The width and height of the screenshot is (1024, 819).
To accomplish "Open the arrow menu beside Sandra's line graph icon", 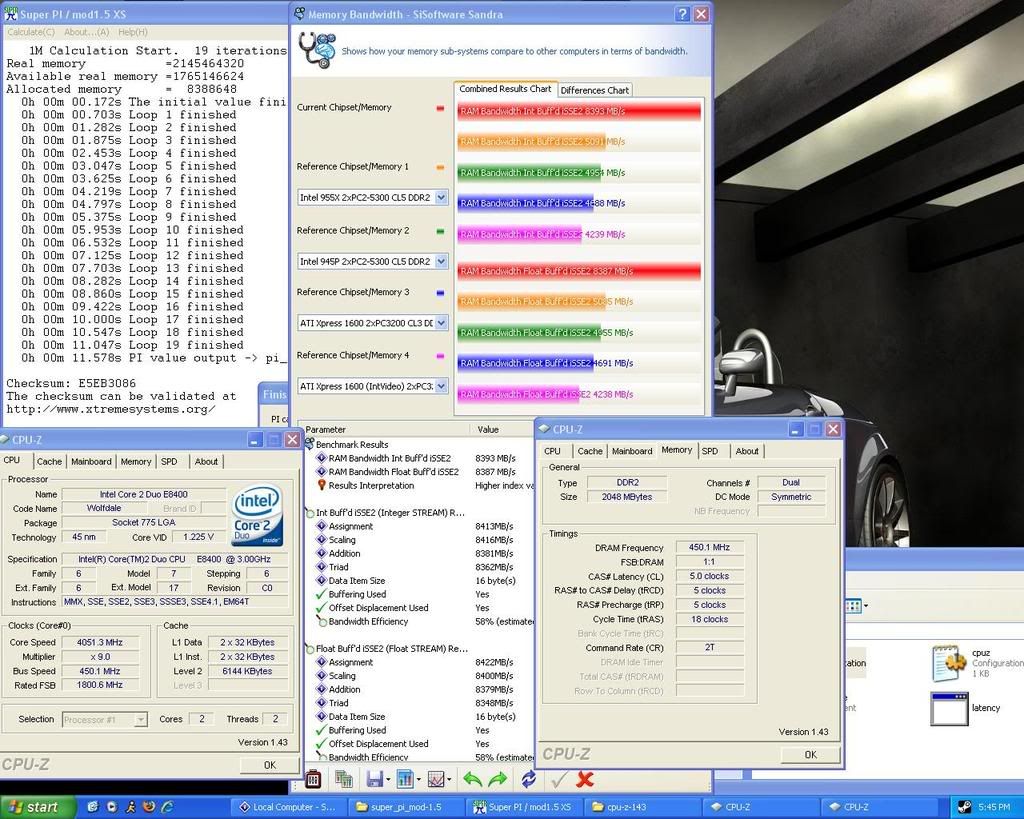I will [x=449, y=779].
